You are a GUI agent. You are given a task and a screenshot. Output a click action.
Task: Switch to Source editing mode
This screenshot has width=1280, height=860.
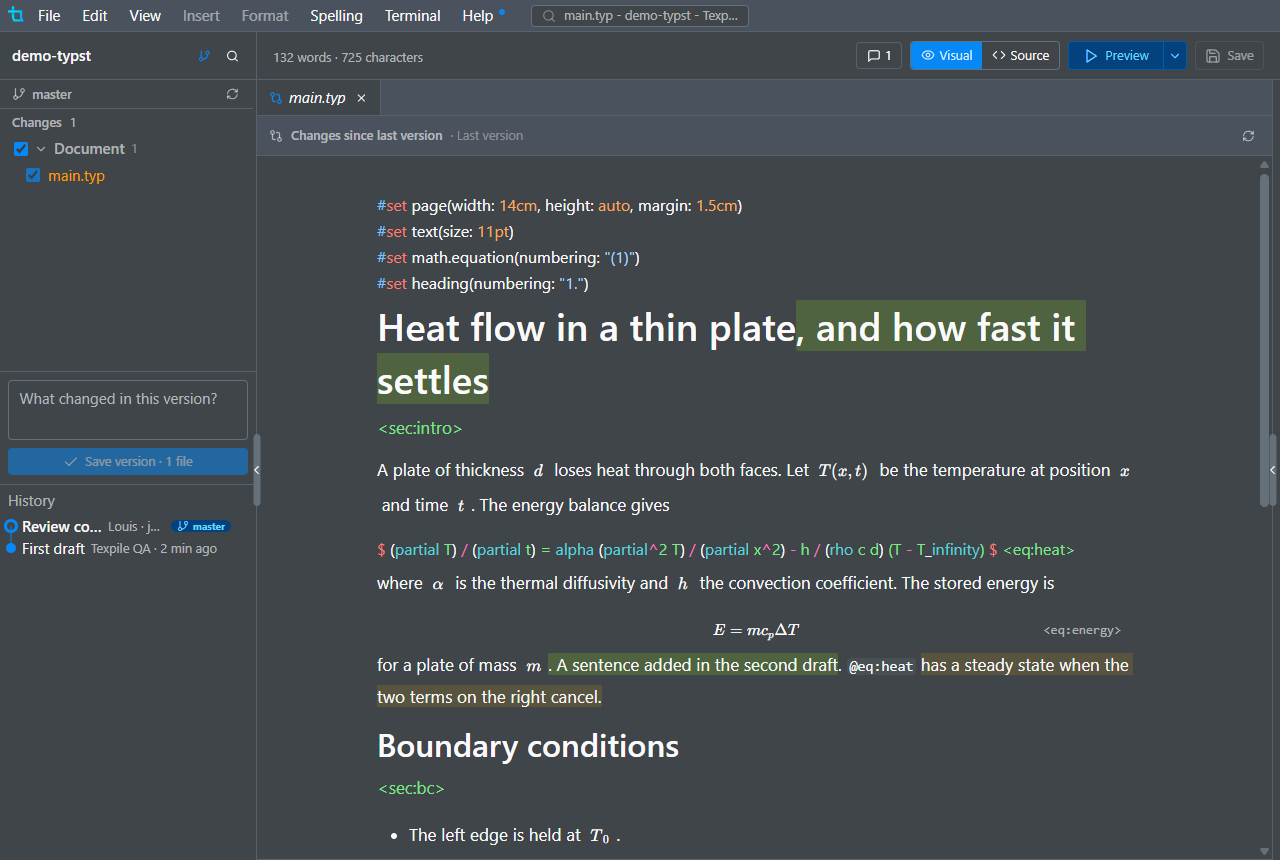click(1020, 56)
